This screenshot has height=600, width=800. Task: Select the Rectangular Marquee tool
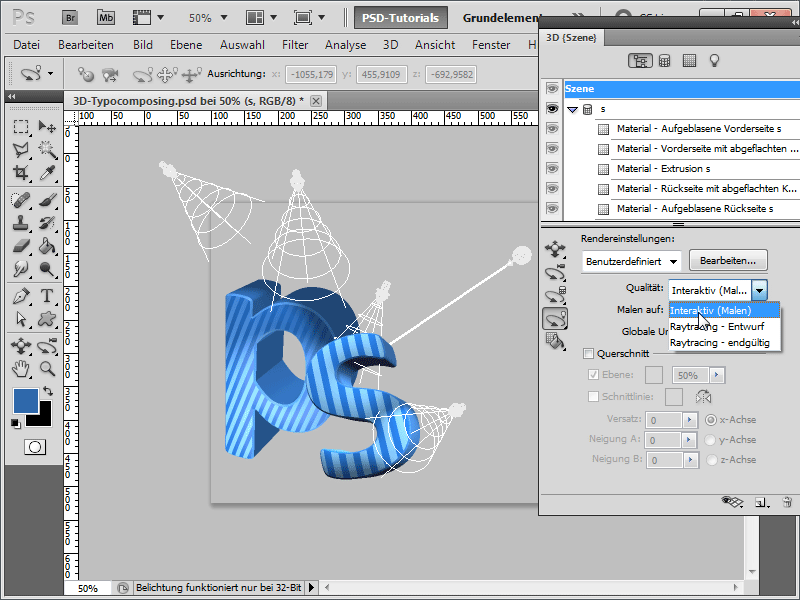point(20,126)
